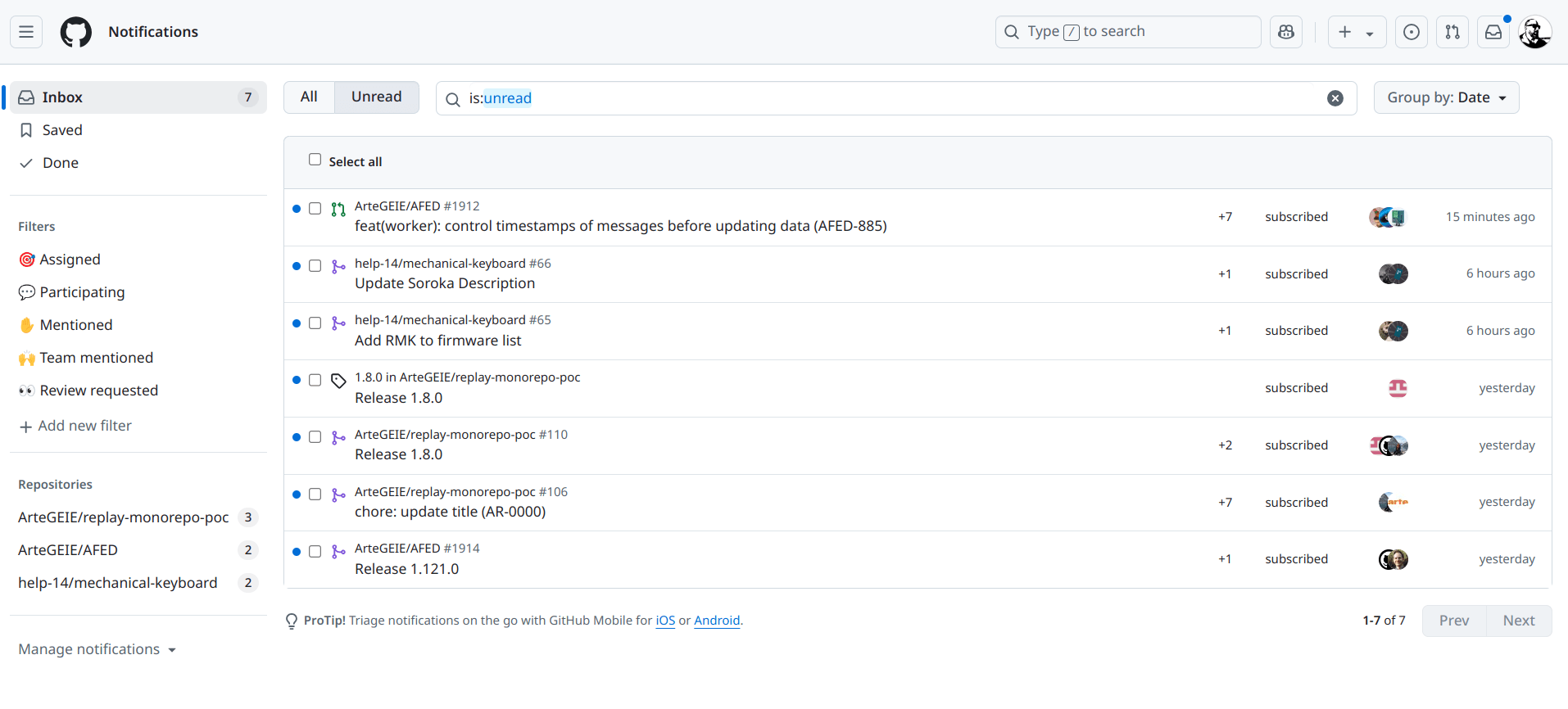Click the merge icon for replay-monorepo-poc #106
This screenshot has height=709, width=1568.
coord(338,495)
